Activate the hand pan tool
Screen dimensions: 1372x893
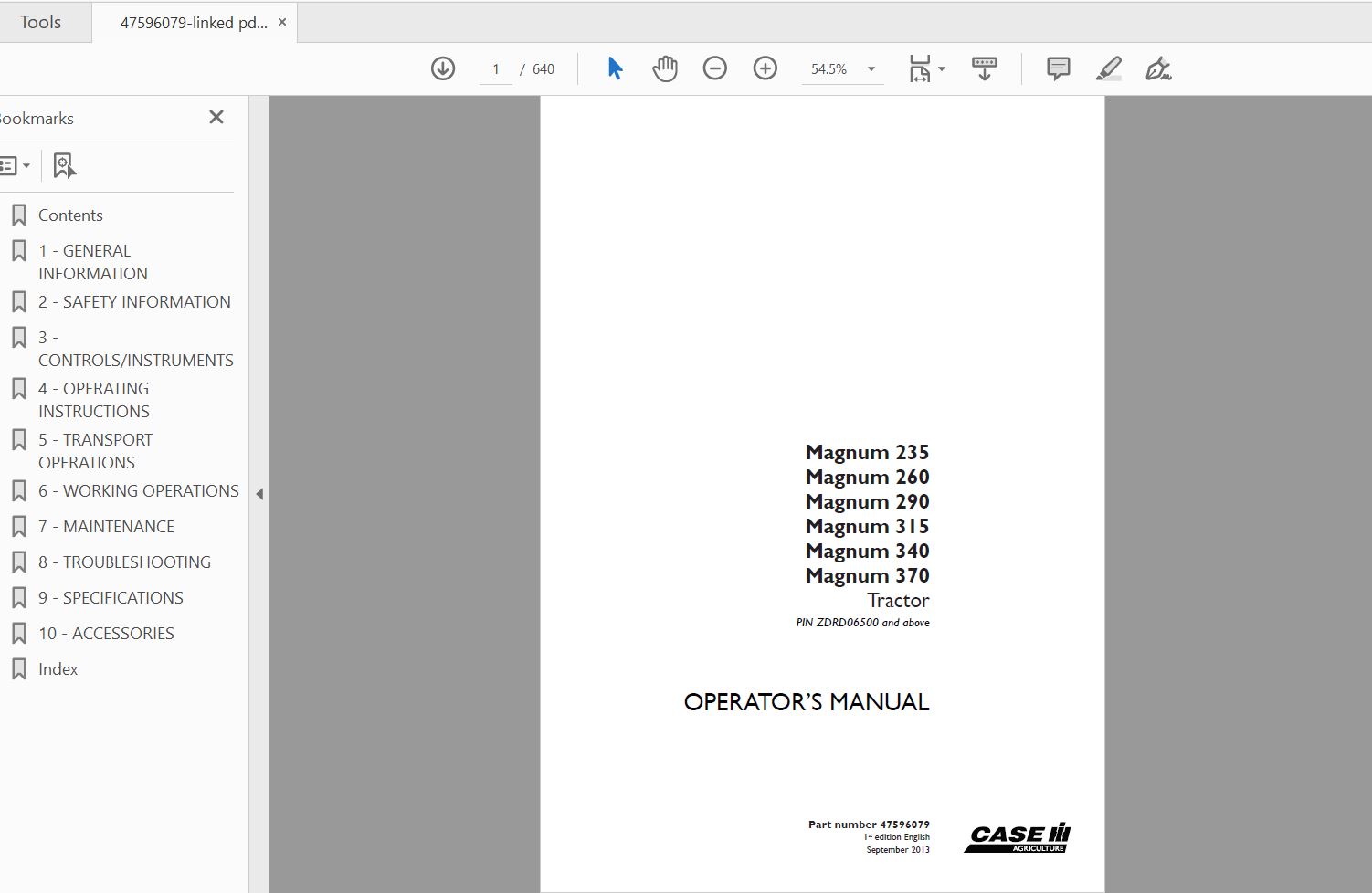(665, 68)
